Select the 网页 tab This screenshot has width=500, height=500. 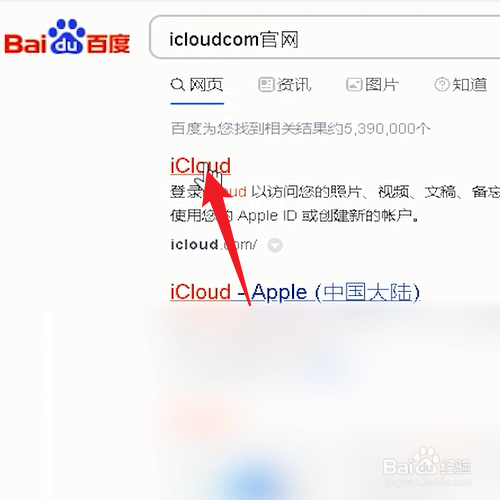point(197,85)
